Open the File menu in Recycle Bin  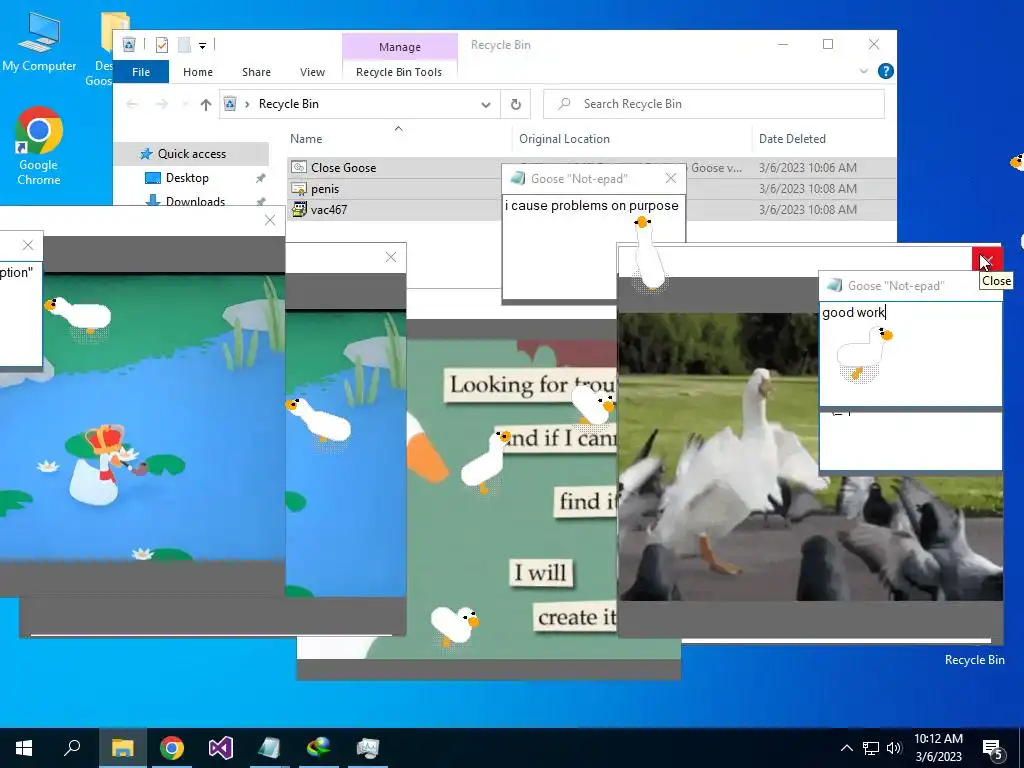pyautogui.click(x=141, y=72)
